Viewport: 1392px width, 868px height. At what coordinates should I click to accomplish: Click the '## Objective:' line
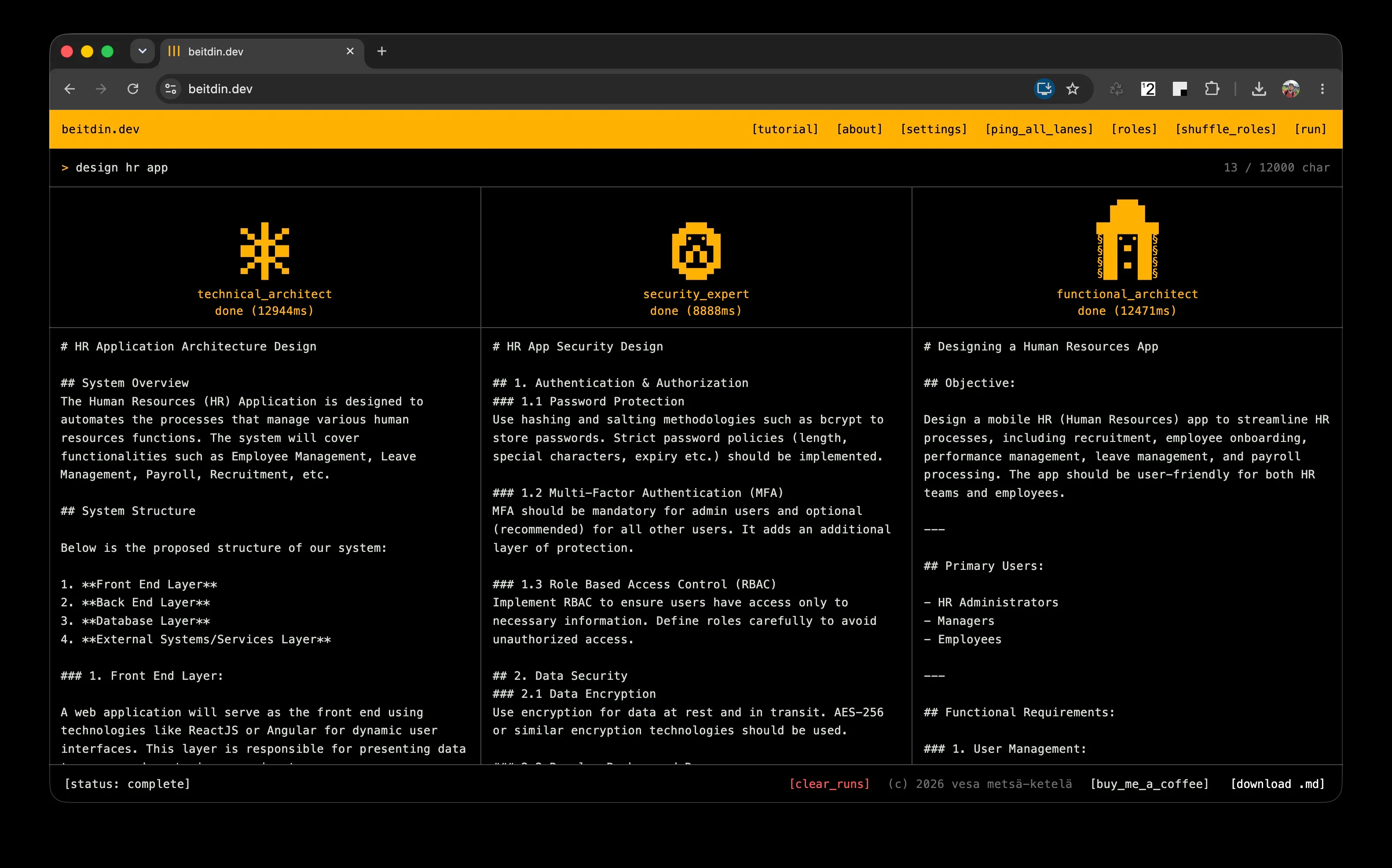click(x=969, y=383)
